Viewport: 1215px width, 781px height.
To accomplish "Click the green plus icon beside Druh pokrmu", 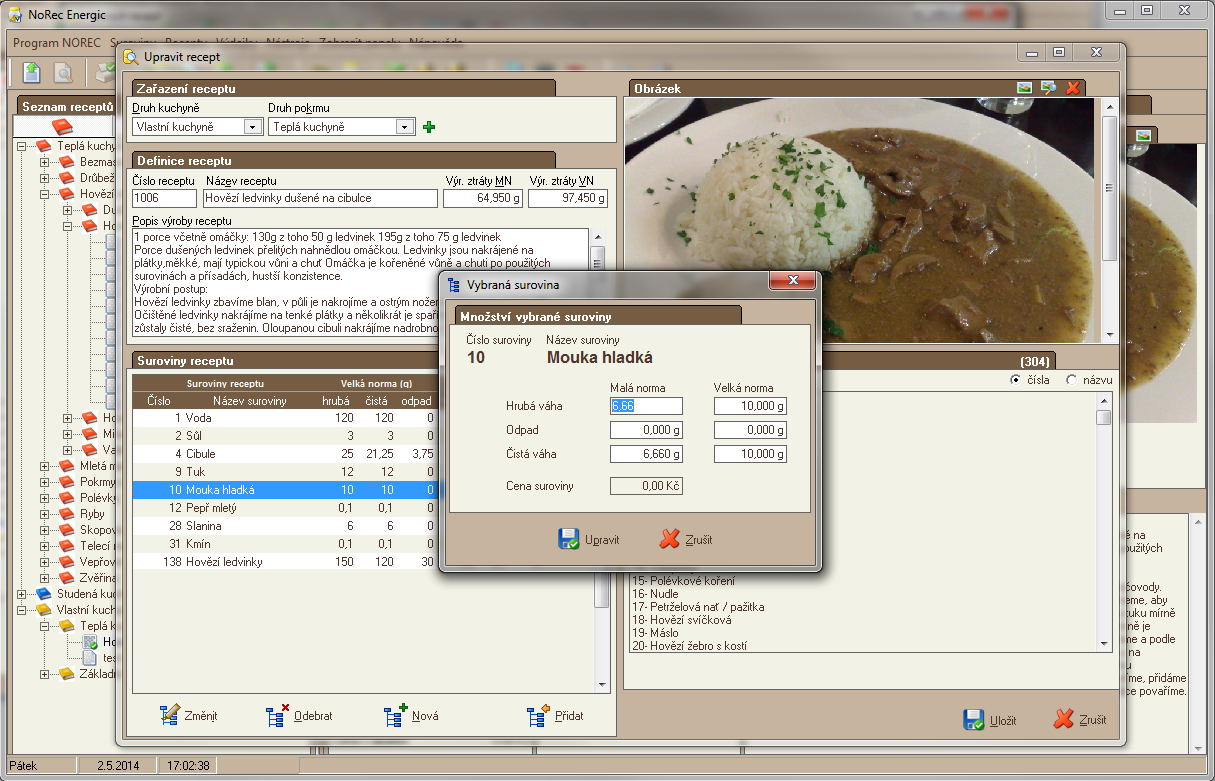I will click(x=430, y=127).
